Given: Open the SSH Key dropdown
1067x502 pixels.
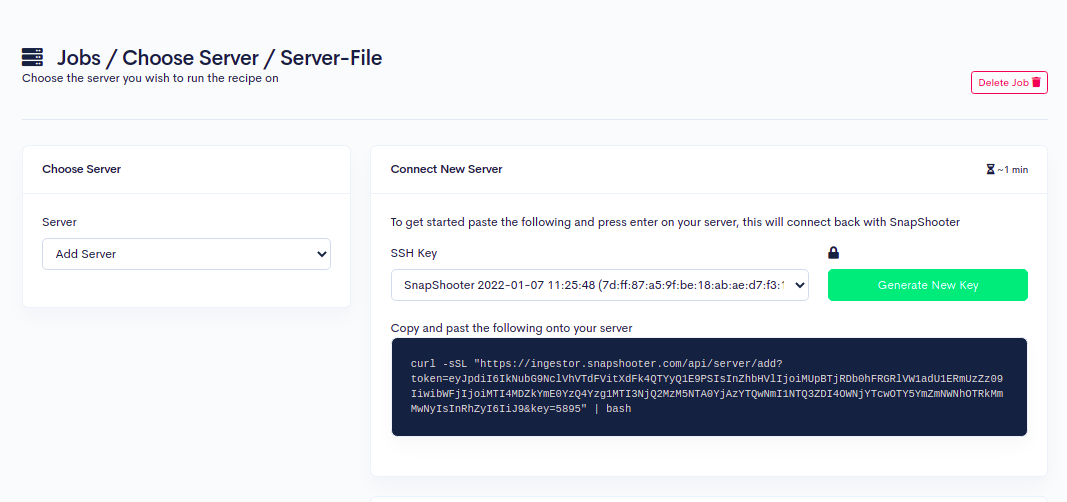Looking at the screenshot, I should tap(600, 285).
